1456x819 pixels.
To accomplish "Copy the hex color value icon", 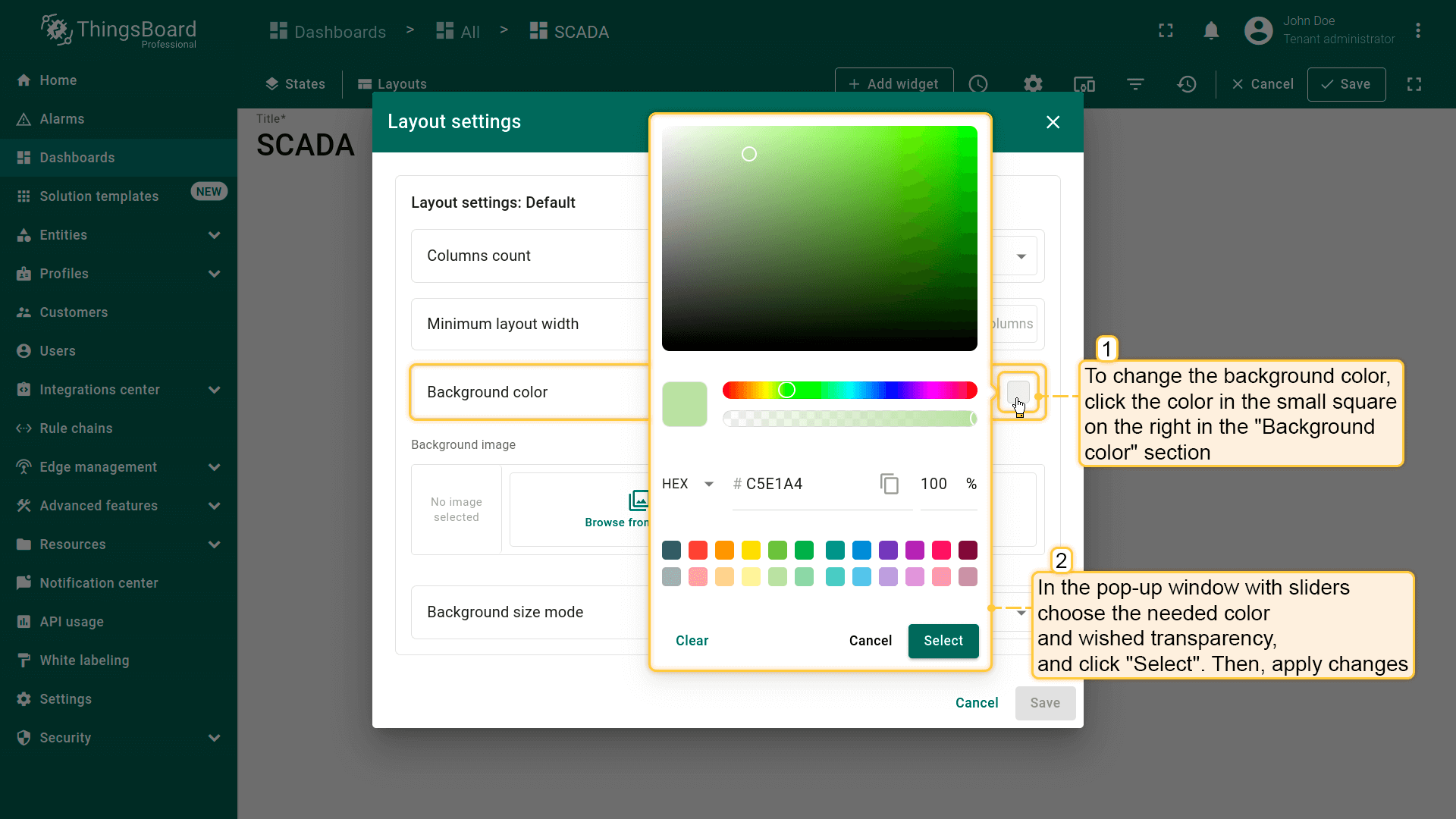I will [889, 484].
